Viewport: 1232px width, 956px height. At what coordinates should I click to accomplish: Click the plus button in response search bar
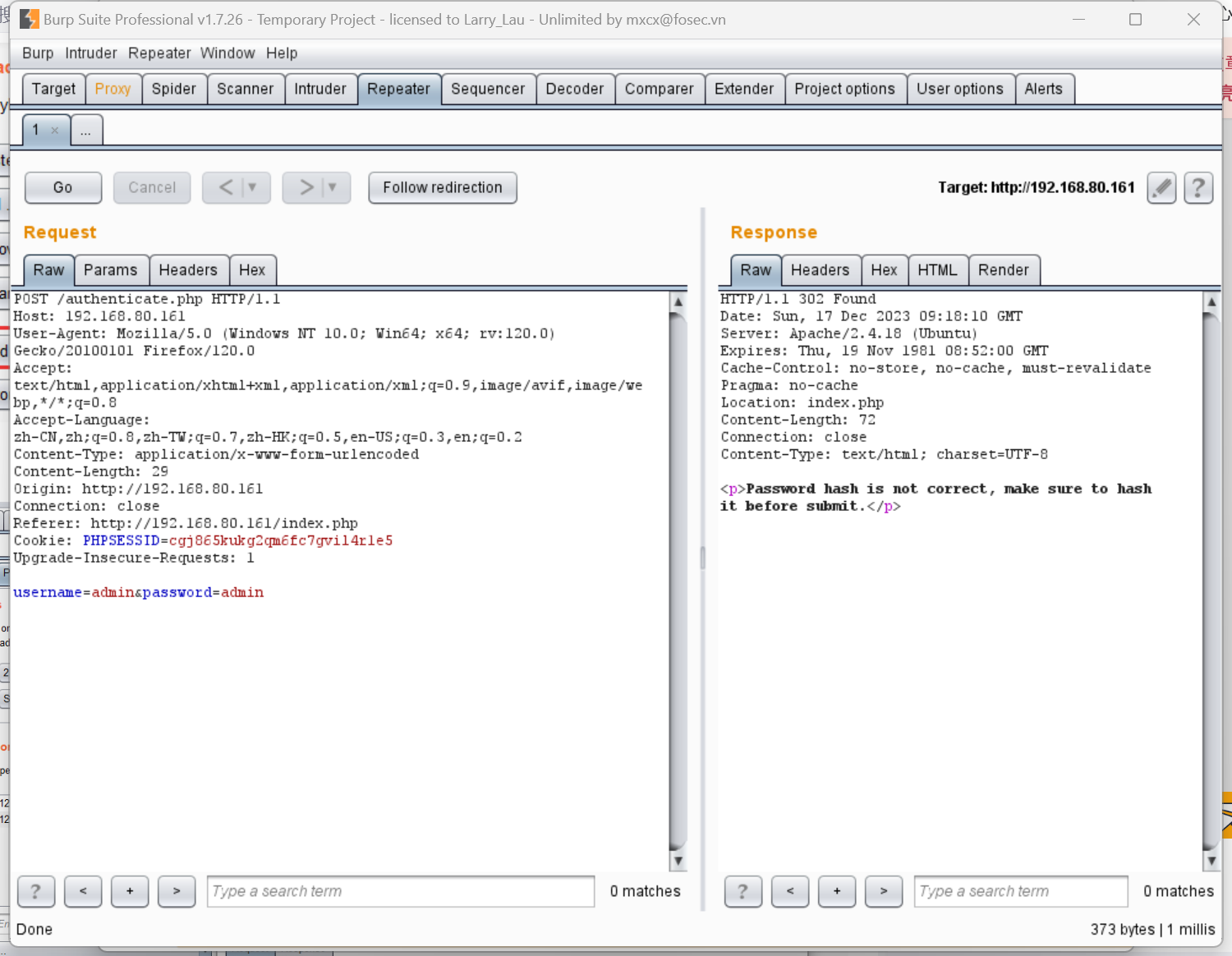[x=837, y=891]
